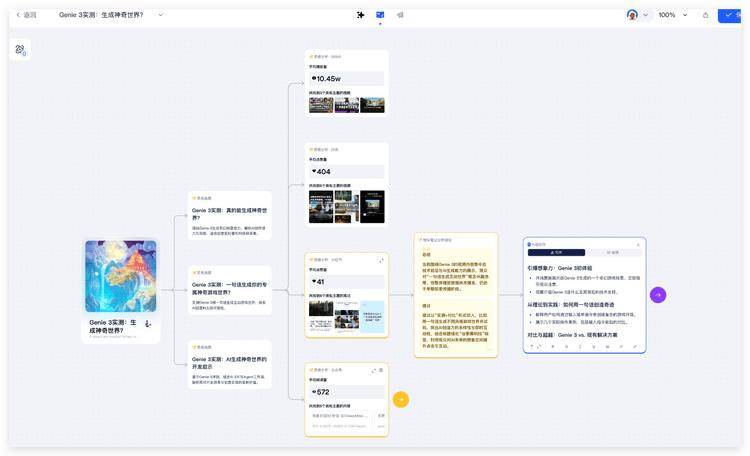Click the megaphone publish icon

pyautogui.click(x=400, y=15)
